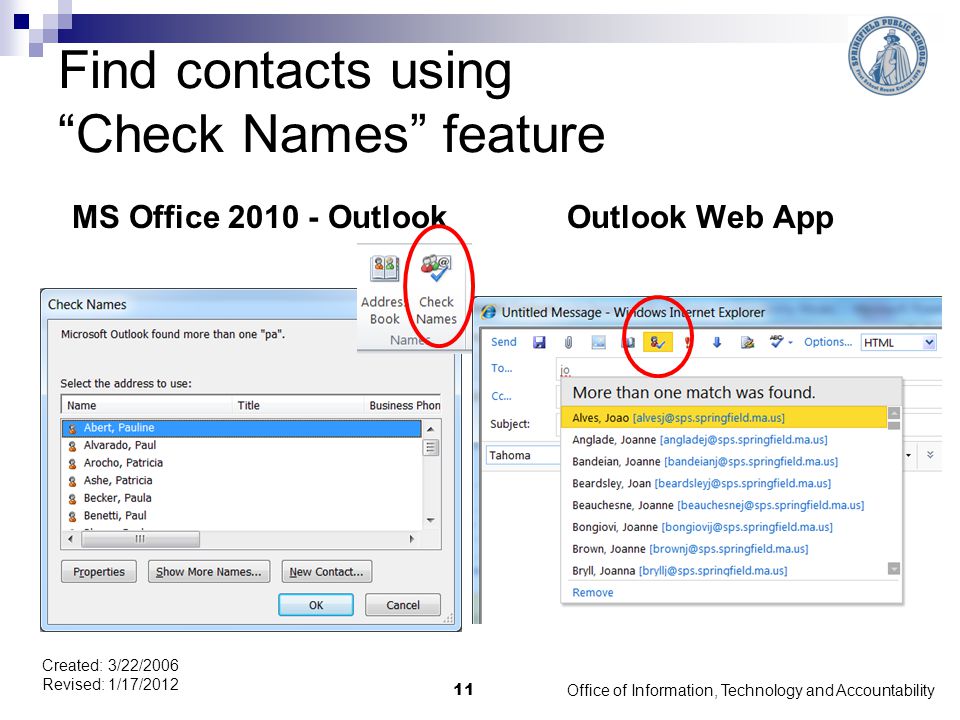
Task: Click the Cc... recipient button
Action: 501,396
